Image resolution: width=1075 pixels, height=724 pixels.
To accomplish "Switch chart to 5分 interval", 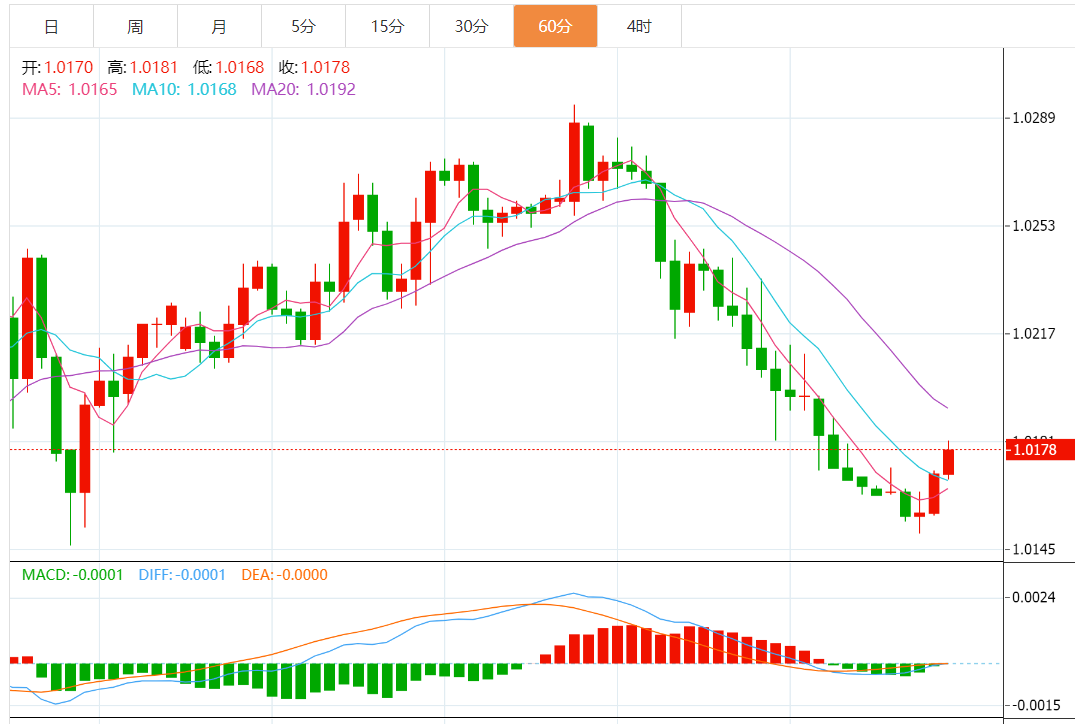I will click(303, 26).
